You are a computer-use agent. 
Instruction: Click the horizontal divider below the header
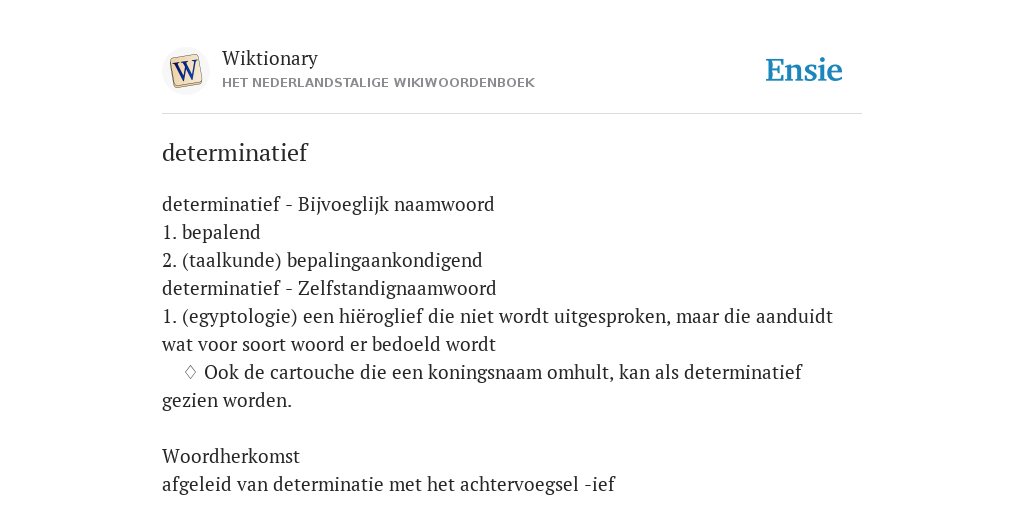[x=512, y=114]
